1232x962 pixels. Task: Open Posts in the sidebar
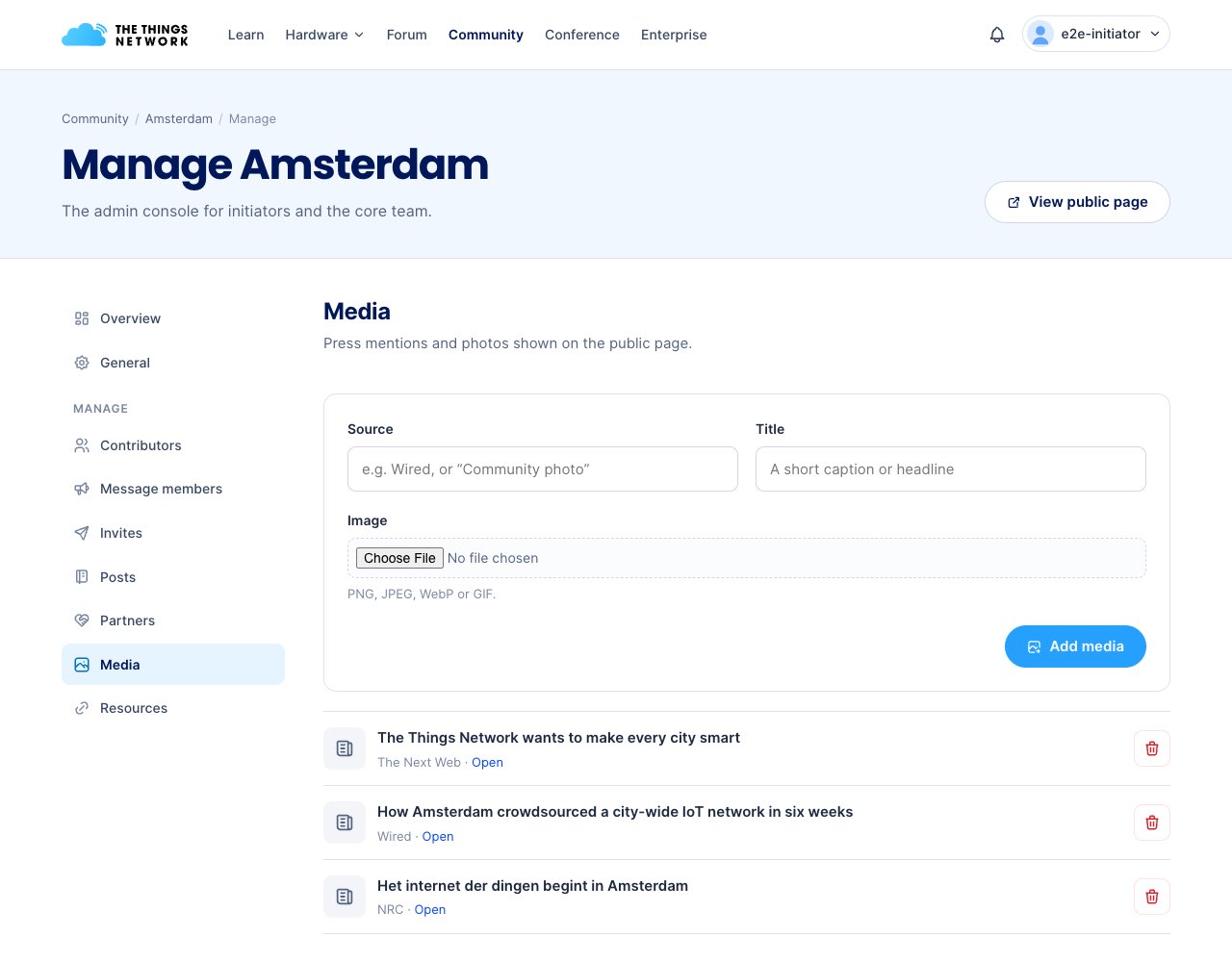173,577
